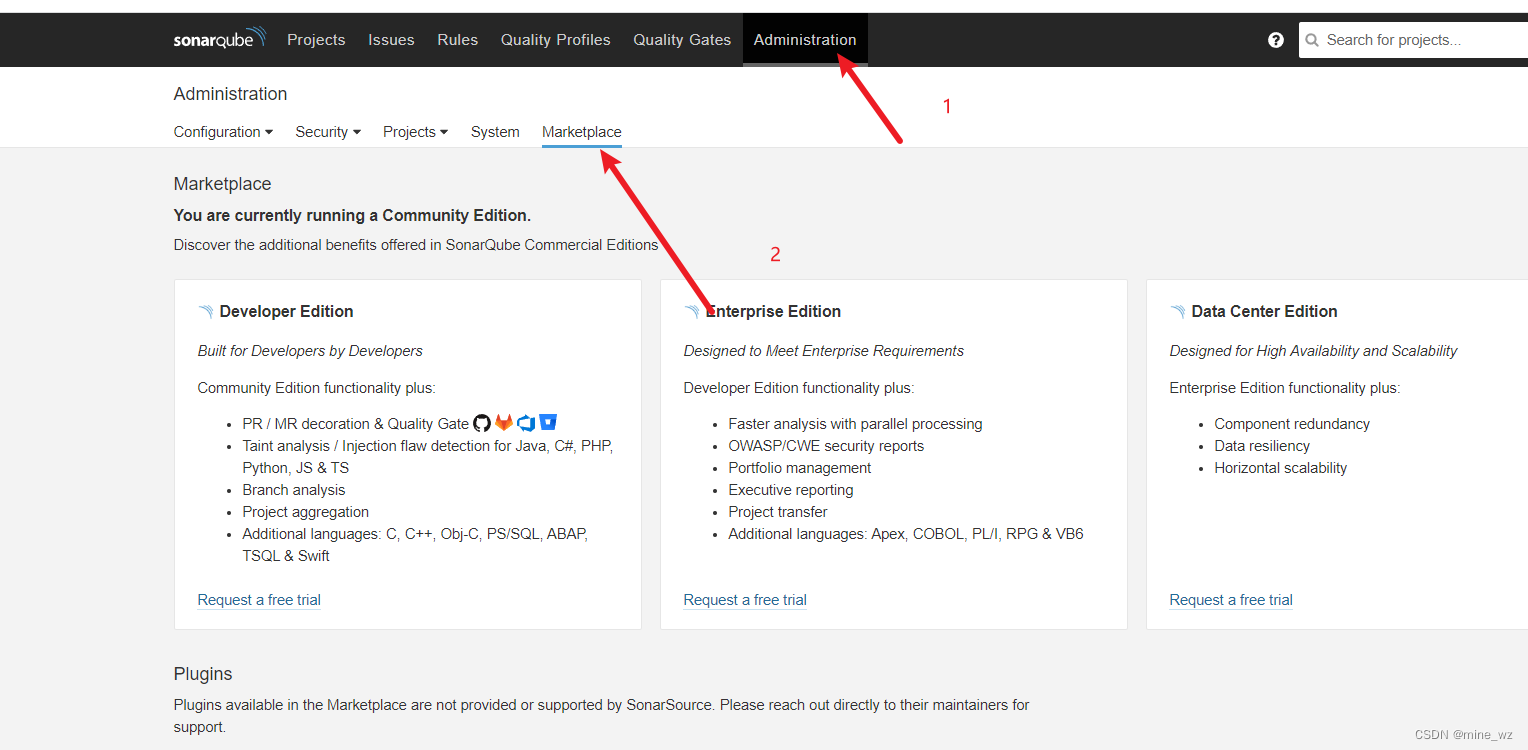Select the Marketplace tab
The image size is (1528, 750).
pos(582,132)
